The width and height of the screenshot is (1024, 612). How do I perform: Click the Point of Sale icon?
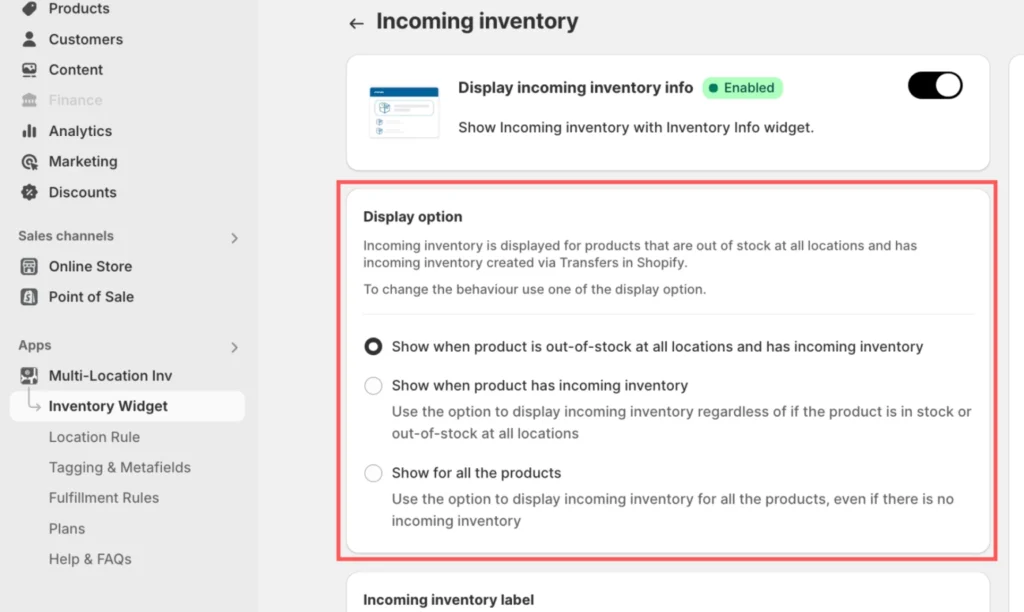[x=29, y=297]
